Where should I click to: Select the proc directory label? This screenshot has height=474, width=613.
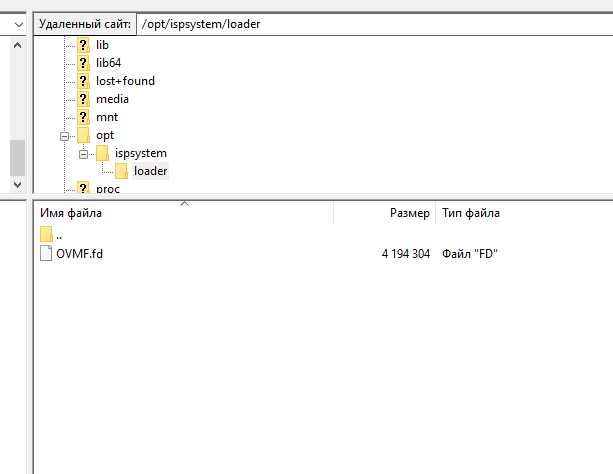pos(108,189)
